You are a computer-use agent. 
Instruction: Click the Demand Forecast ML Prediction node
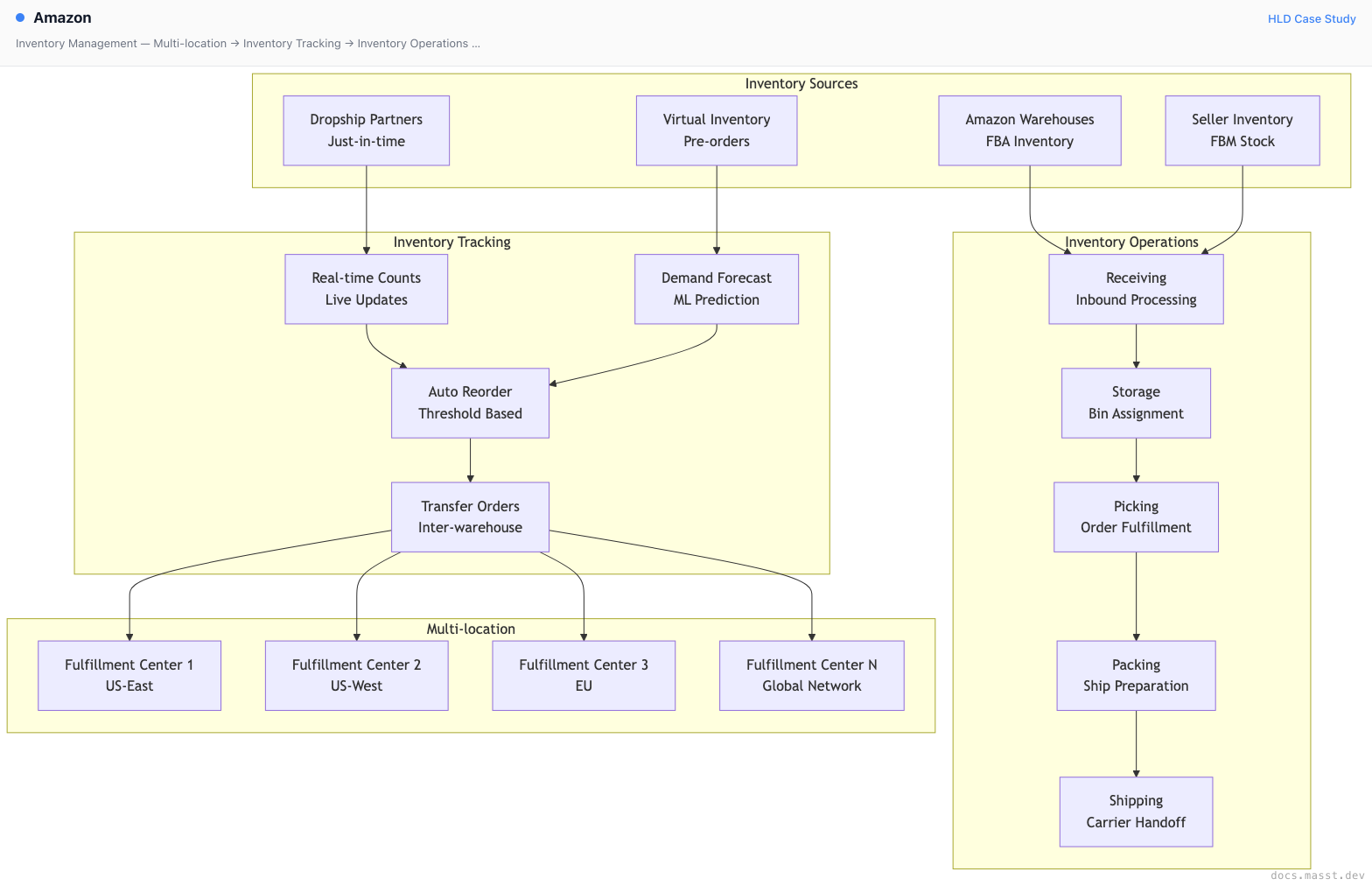(x=716, y=289)
